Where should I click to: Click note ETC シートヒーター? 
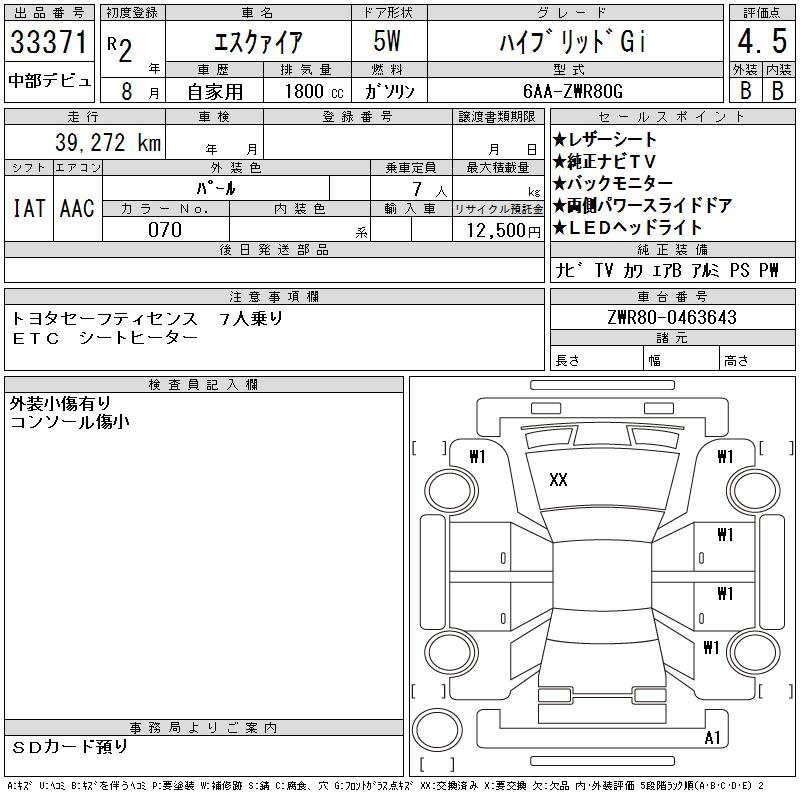pyautogui.click(x=105, y=338)
